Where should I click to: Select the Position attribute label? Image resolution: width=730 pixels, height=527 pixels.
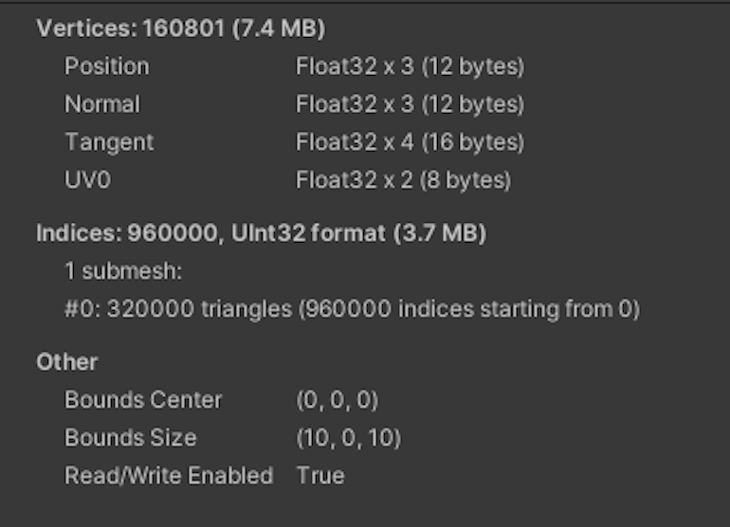[107, 66]
